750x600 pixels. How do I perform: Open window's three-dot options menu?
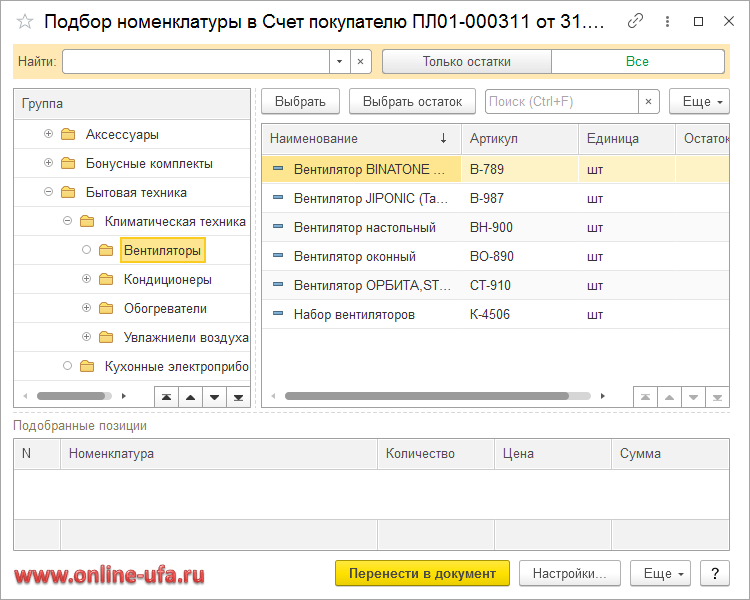(667, 21)
